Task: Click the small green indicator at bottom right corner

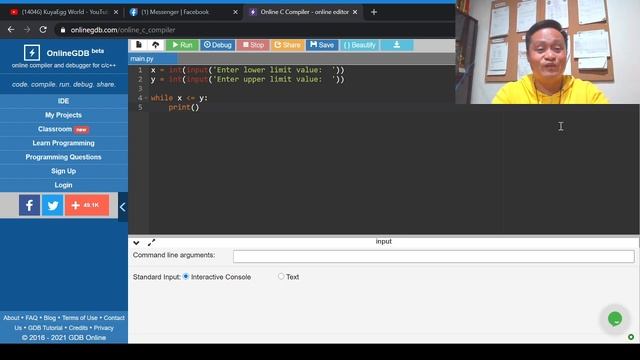Action: (x=631, y=337)
